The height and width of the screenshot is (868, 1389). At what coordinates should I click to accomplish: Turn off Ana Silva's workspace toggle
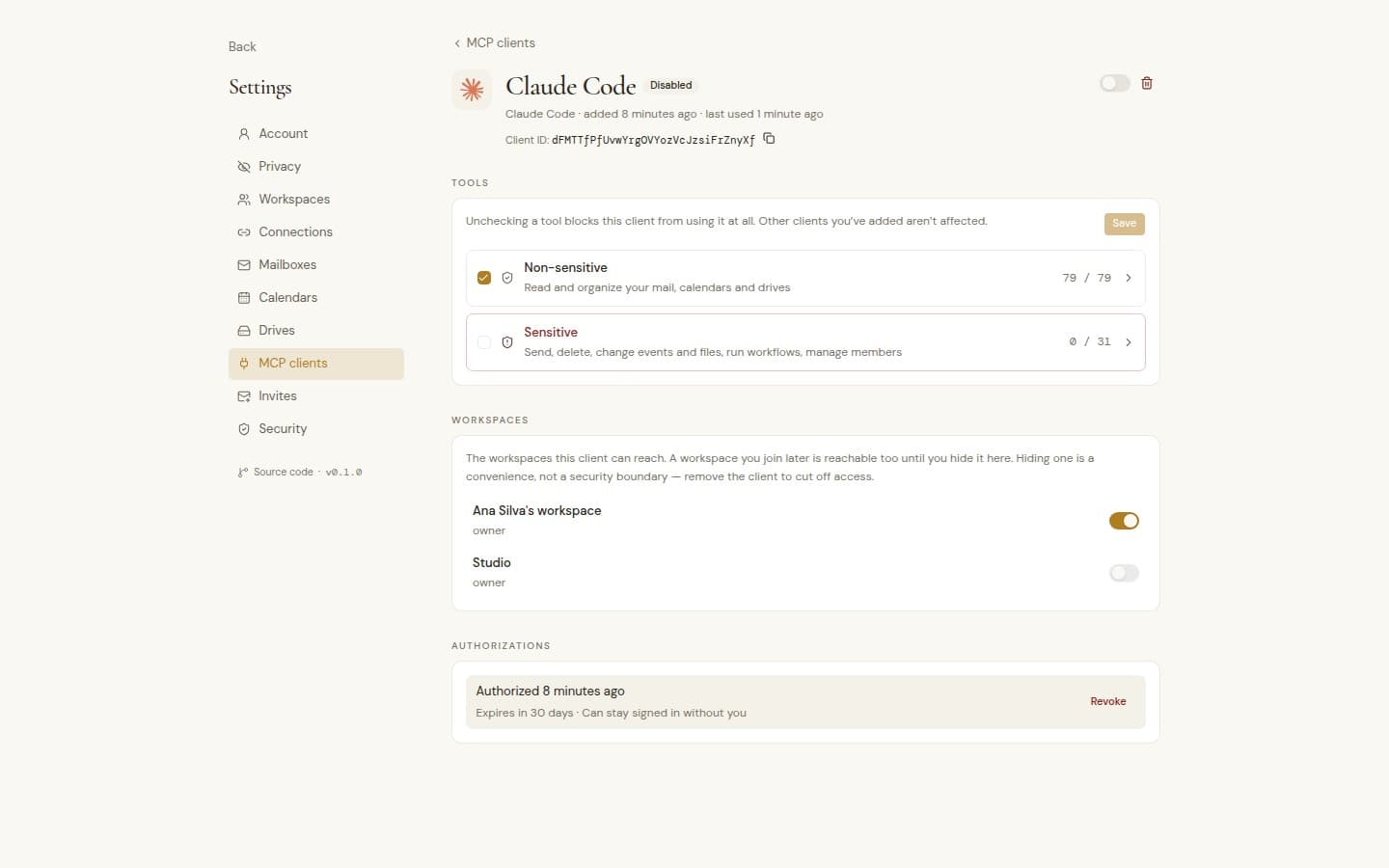pos(1124,521)
